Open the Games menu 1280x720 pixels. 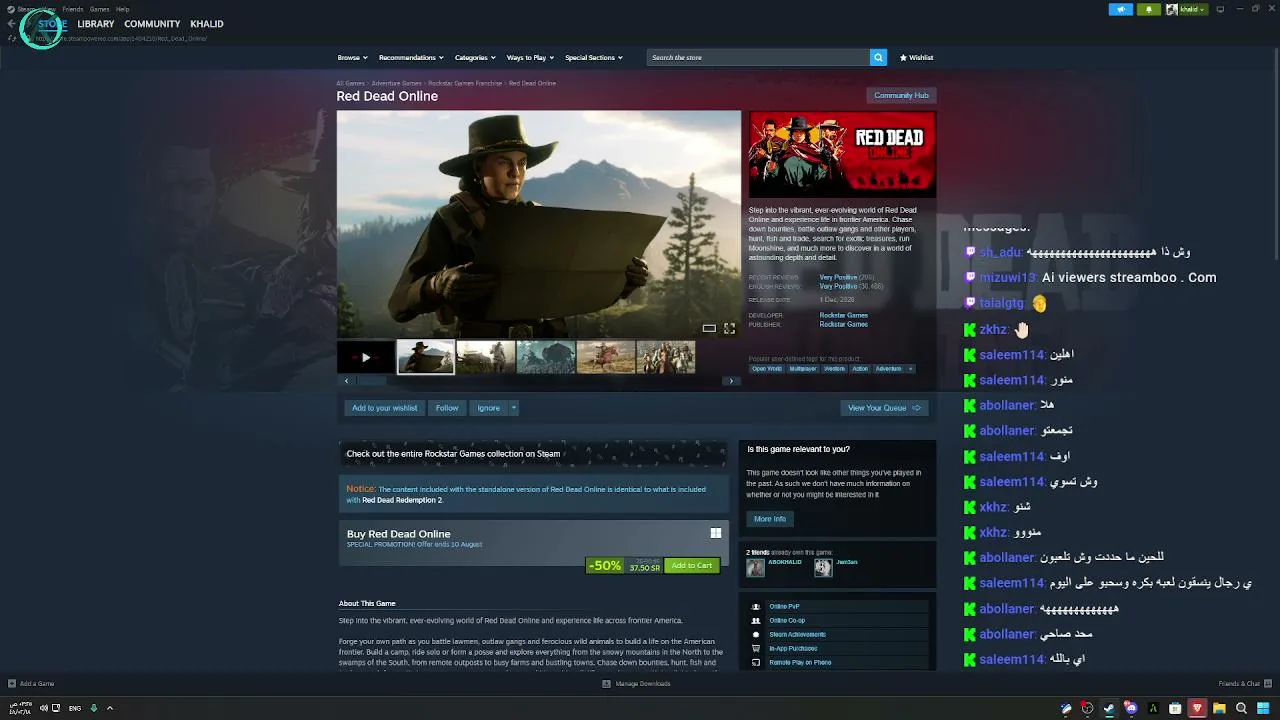[x=100, y=9]
